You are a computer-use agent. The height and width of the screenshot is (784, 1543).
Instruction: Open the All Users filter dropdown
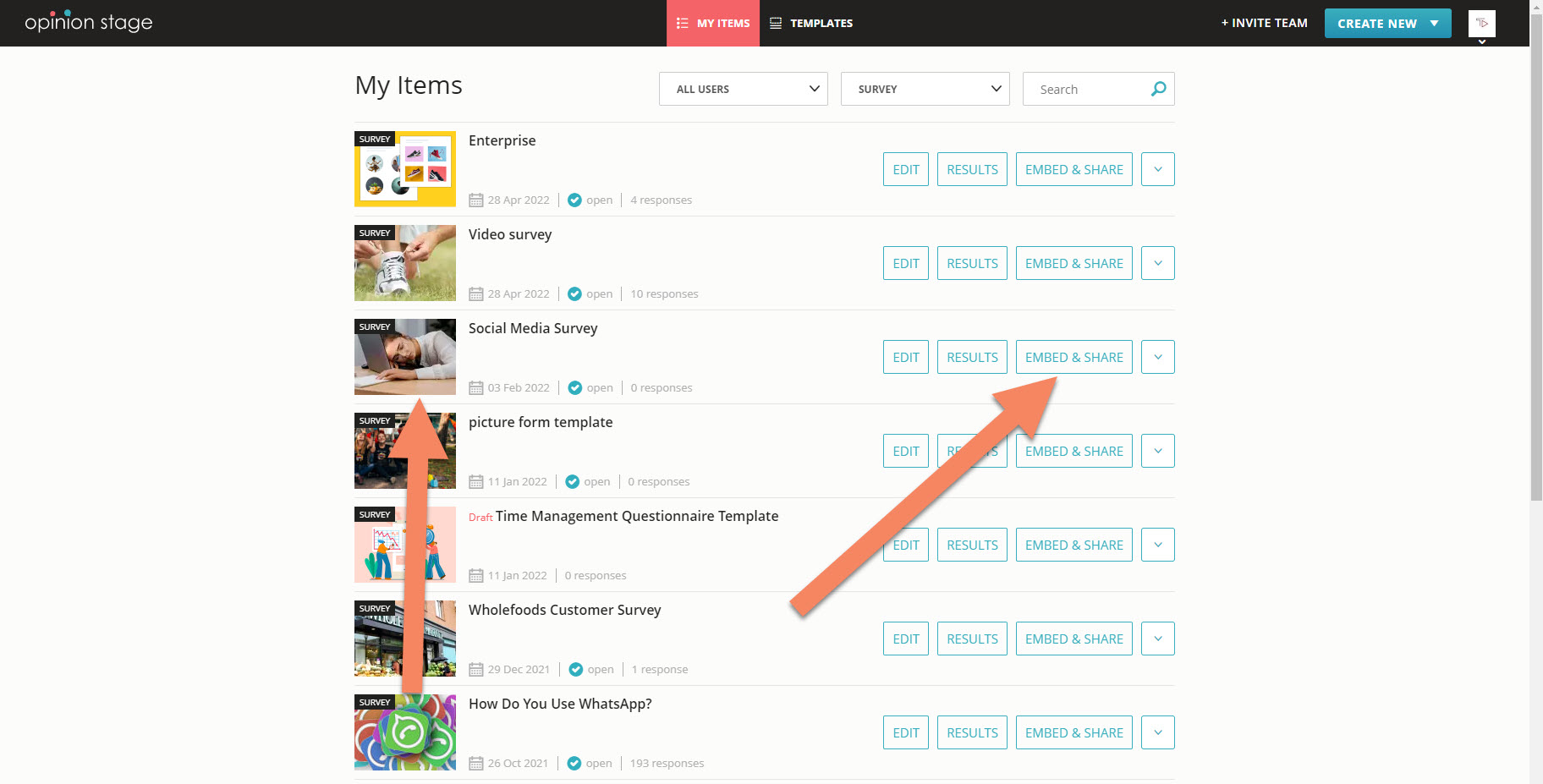click(x=744, y=89)
